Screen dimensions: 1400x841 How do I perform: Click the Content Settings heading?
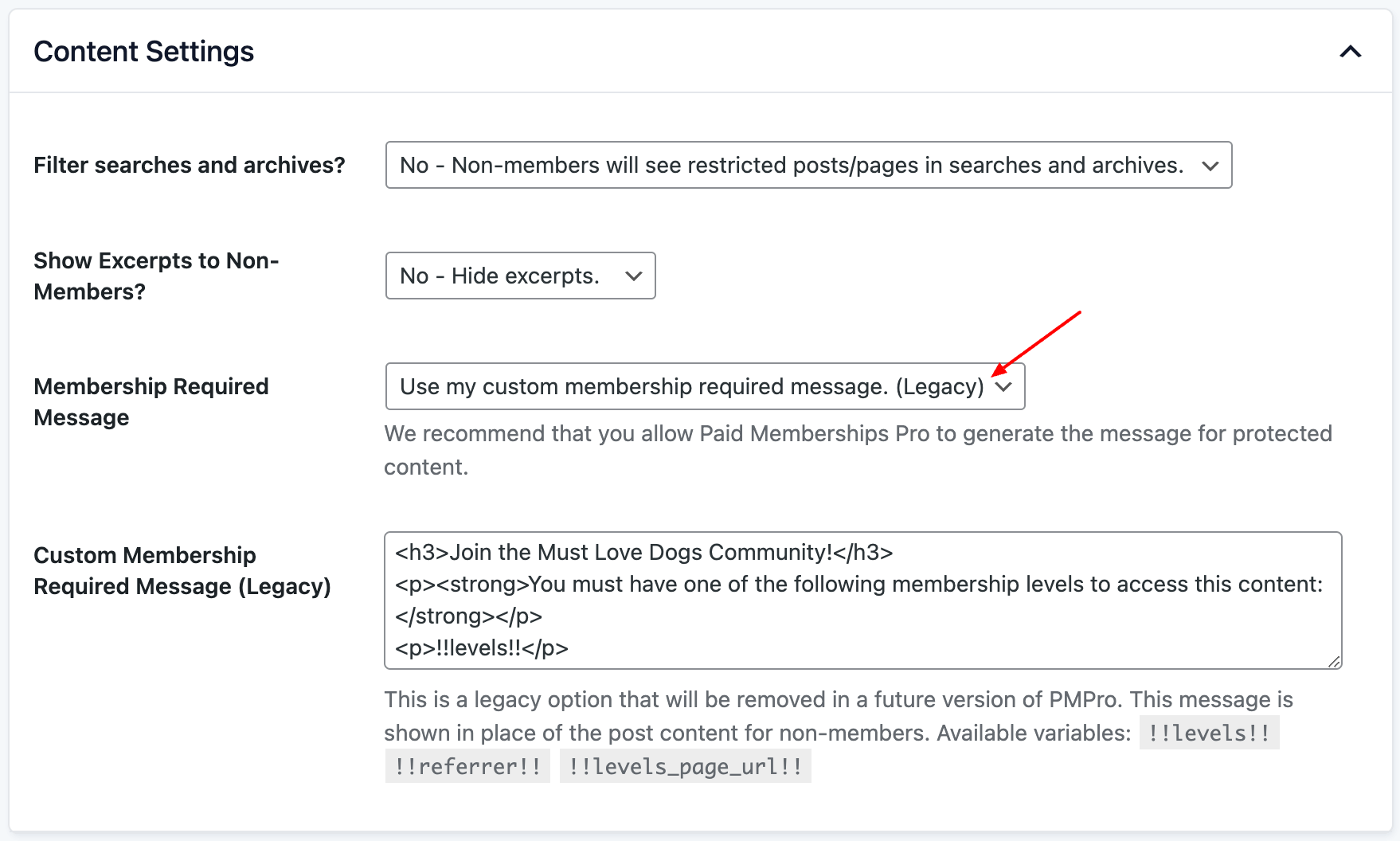tap(144, 52)
